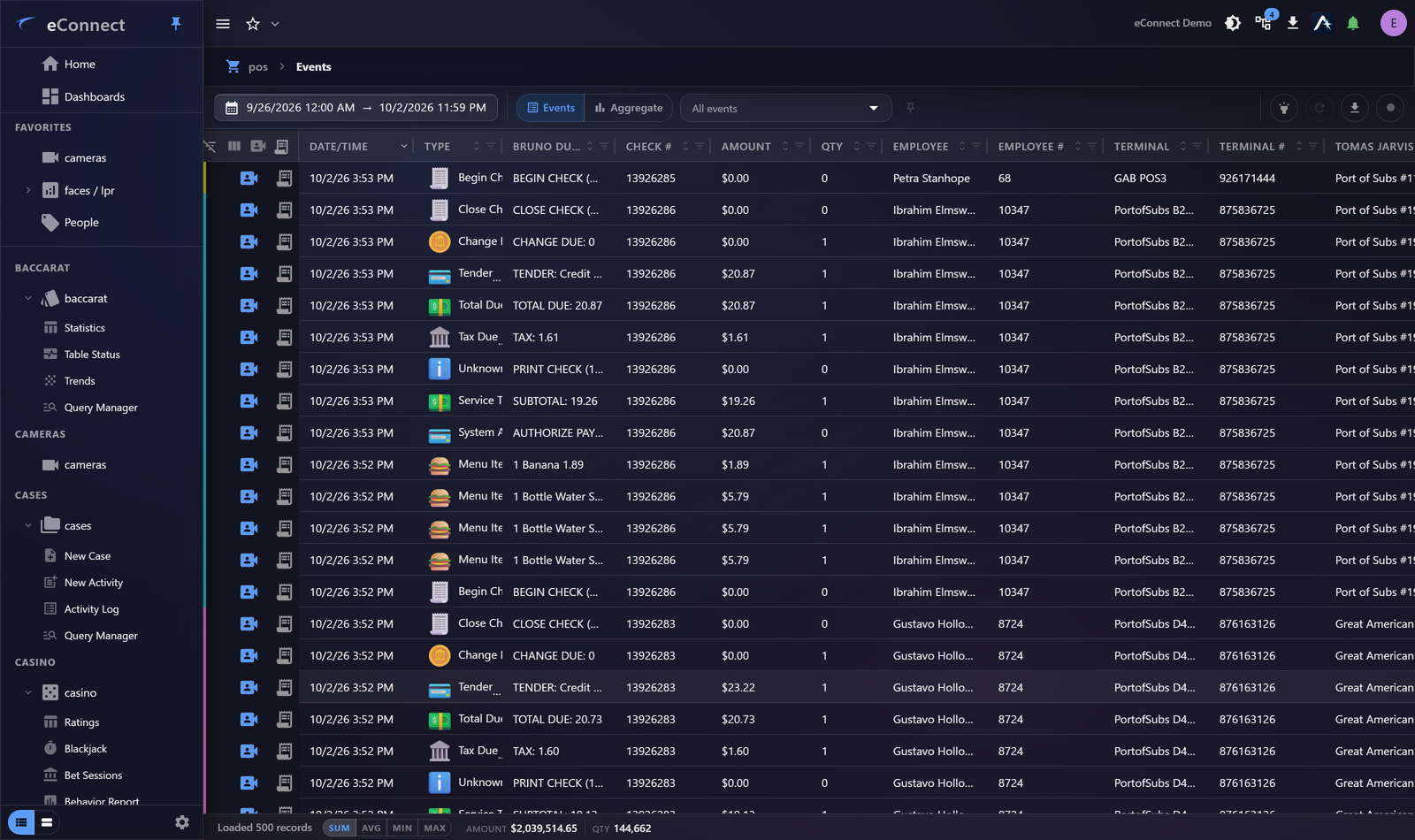Screen dimensions: 1415x840
Task: Switch to the Events view tab
Action: [551, 108]
